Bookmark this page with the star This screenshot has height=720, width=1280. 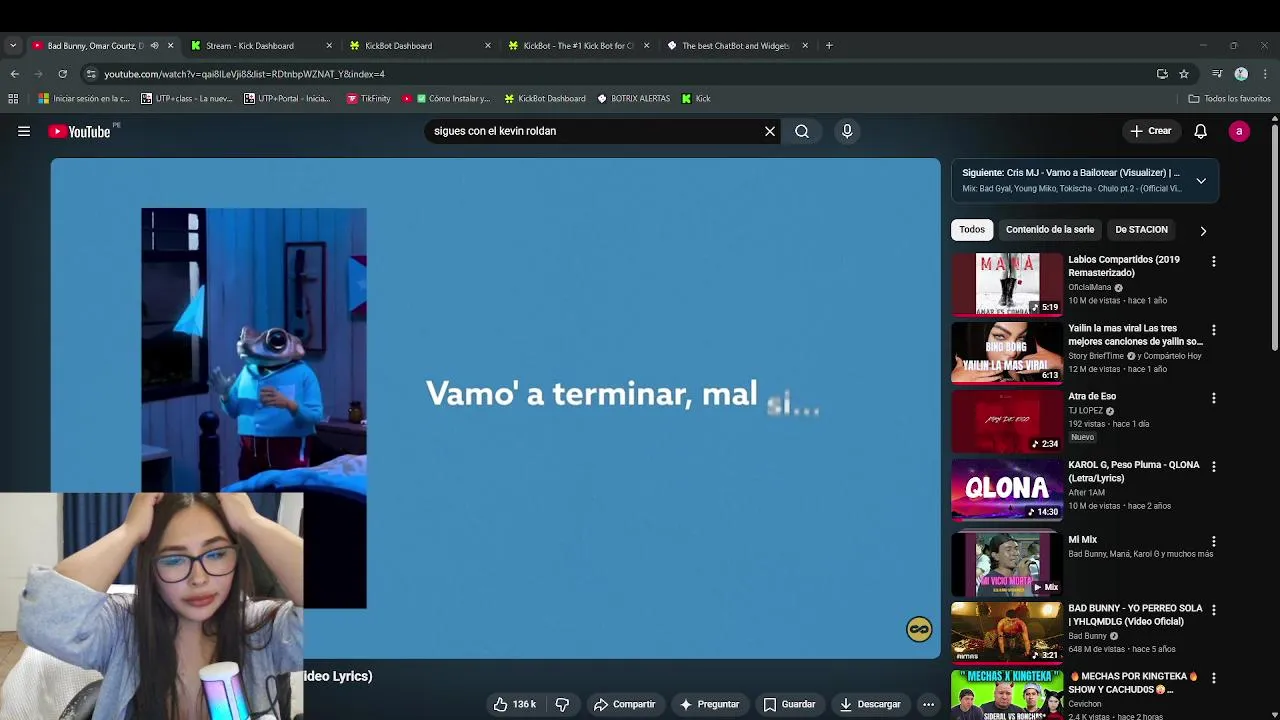click(x=1184, y=73)
